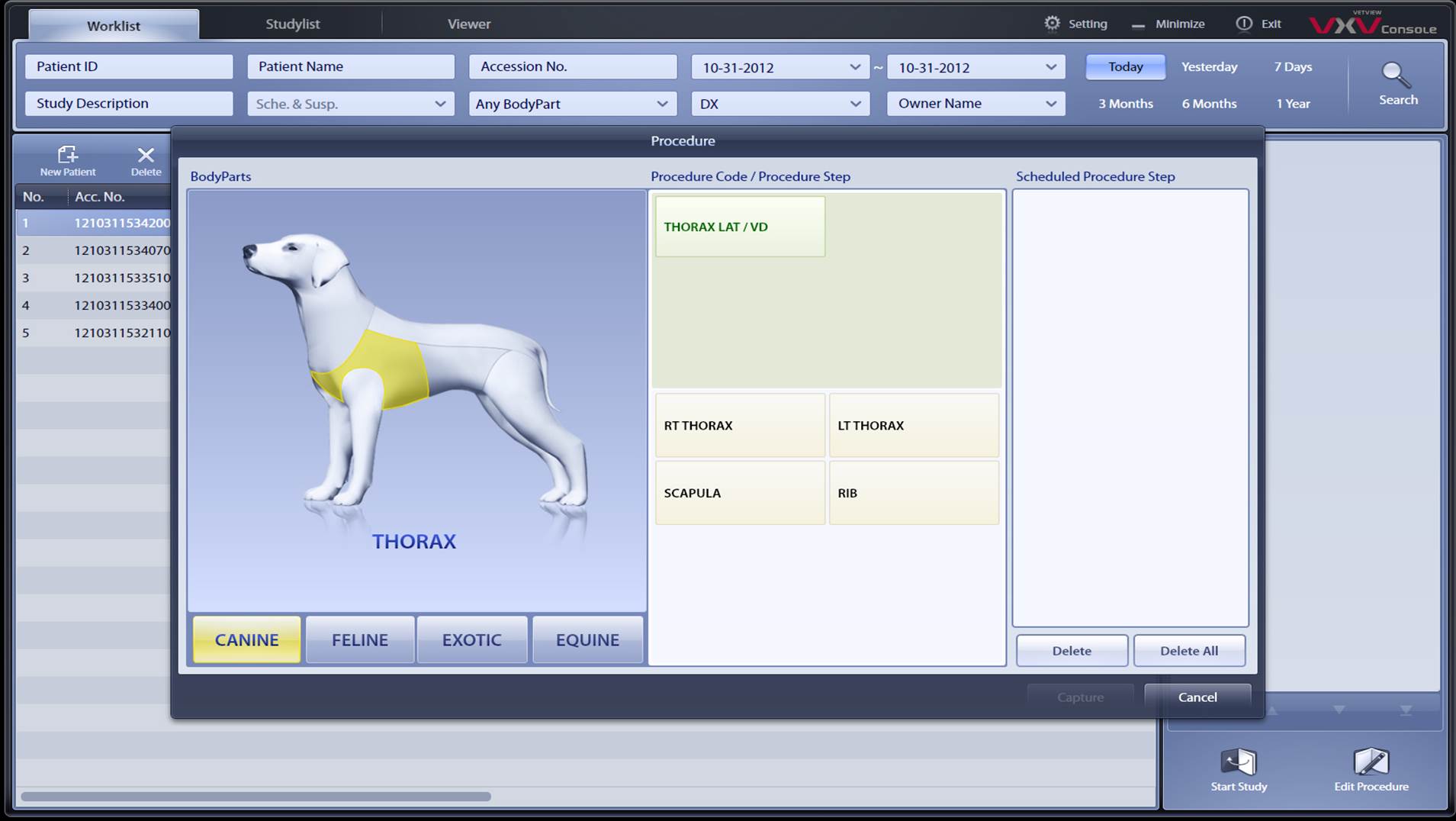The width and height of the screenshot is (1456, 821).
Task: Click the VXV Console logo
Action: coord(1373,25)
